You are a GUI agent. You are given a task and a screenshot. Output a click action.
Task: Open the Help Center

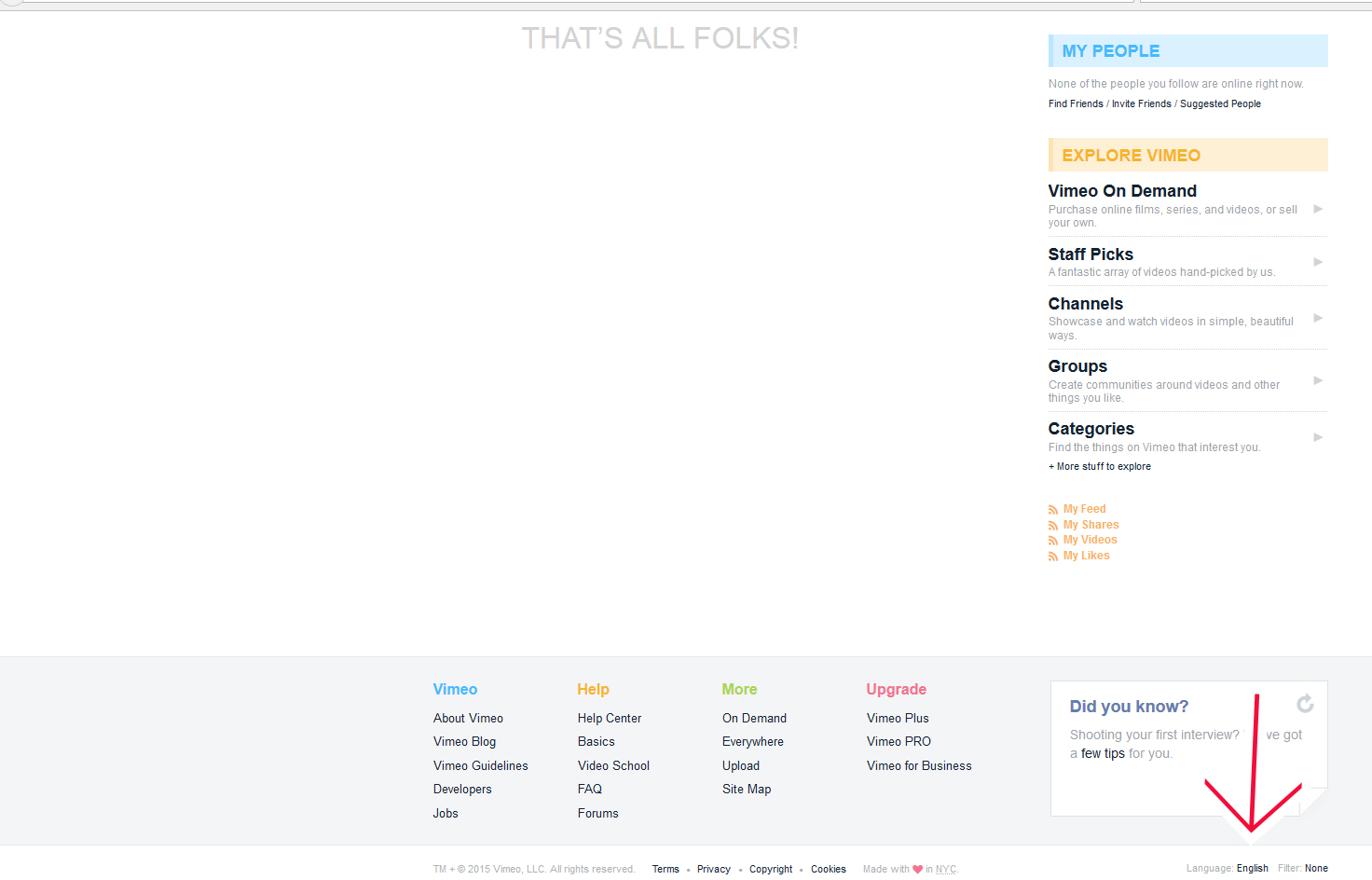[x=610, y=718]
